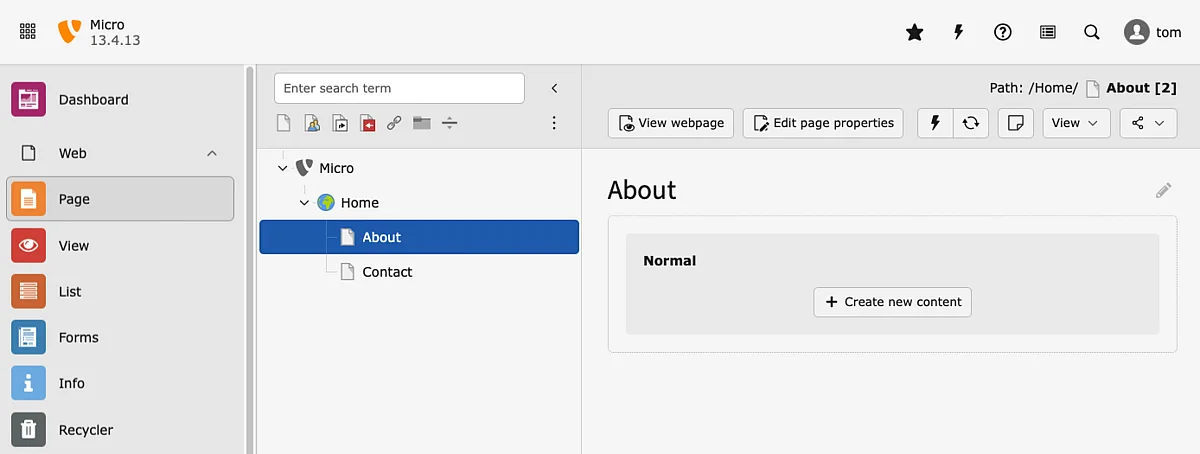Viewport: 1200px width, 454px height.
Task: Click the page tree search field
Action: pyautogui.click(x=399, y=88)
